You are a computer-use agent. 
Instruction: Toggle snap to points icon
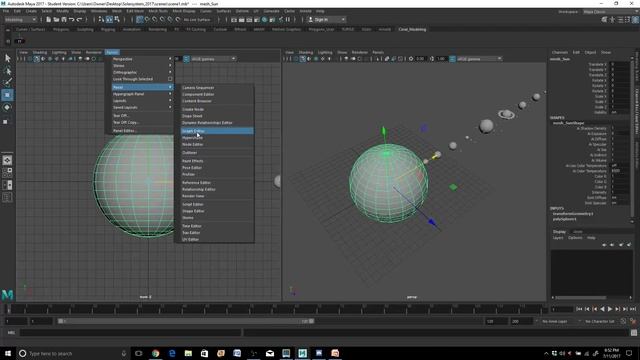coord(155,20)
